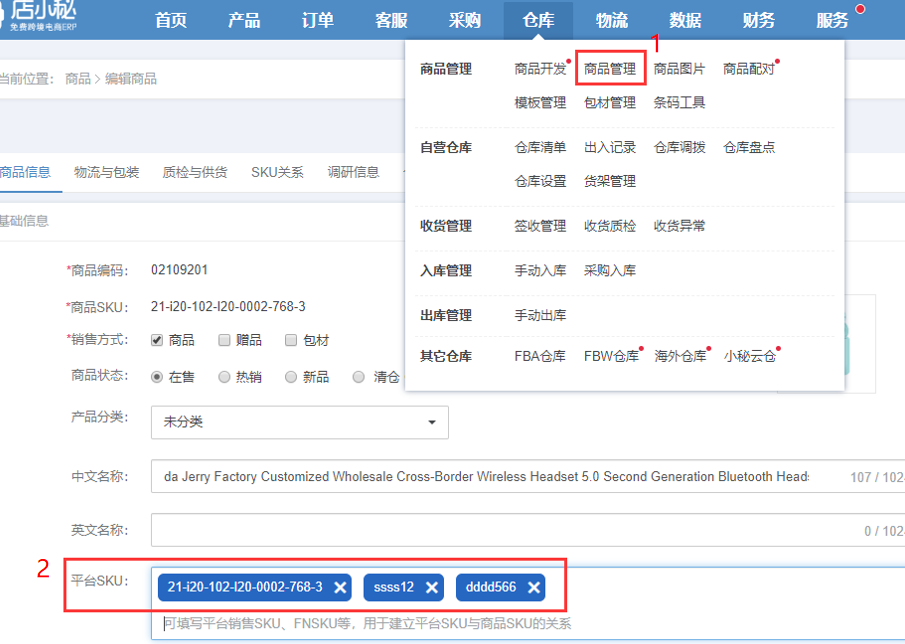Check the 赠品 checkbox
Screen dimensions: 905x644
[x=225, y=340]
